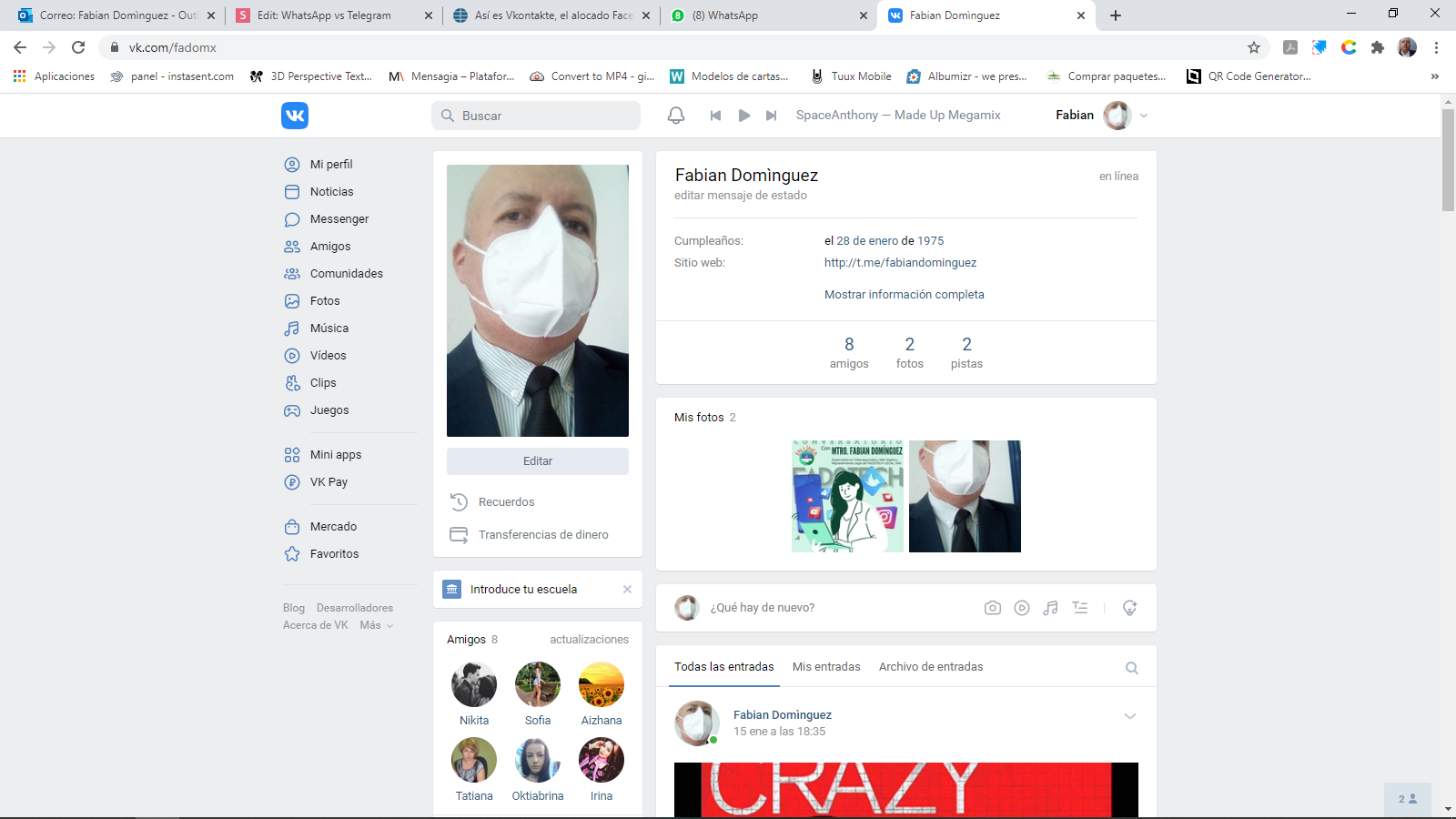
Task: Open friend Nikita's avatar
Action: (474, 684)
